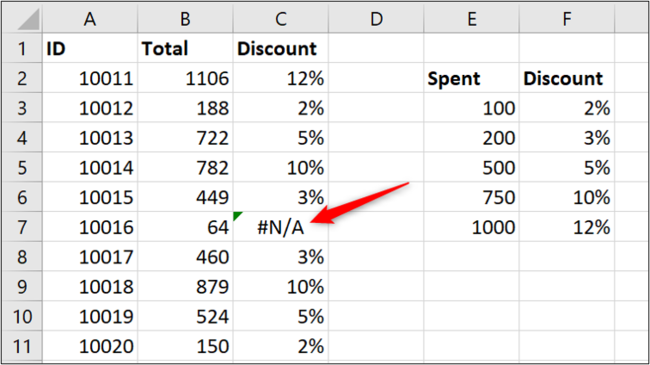Click the 'Spent' header cell

(471, 78)
